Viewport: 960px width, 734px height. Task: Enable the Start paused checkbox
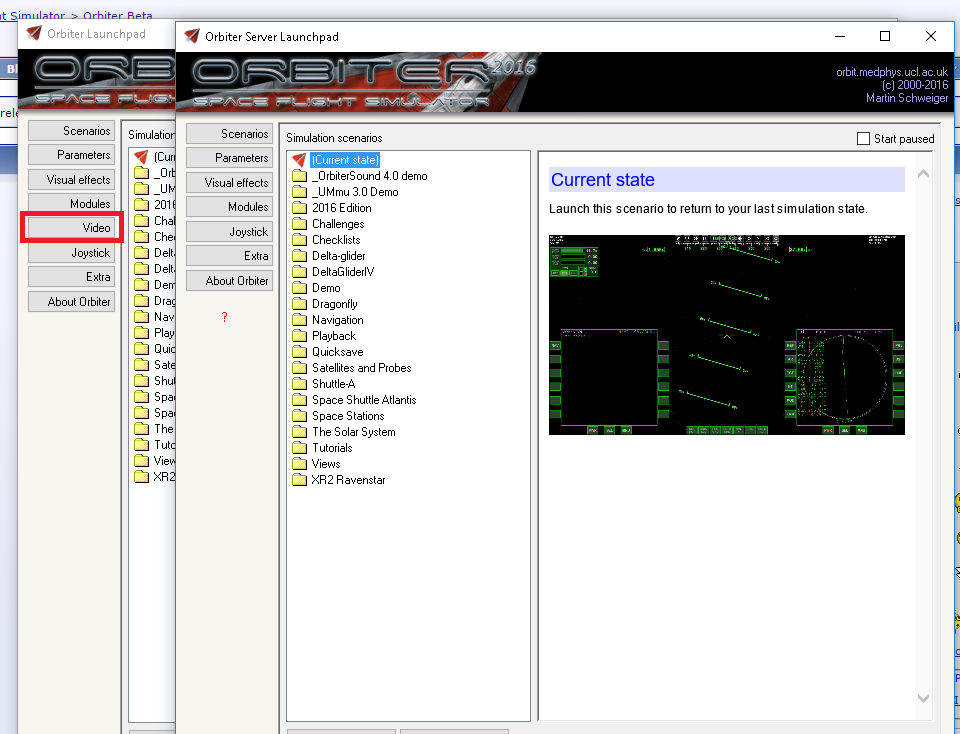click(863, 139)
